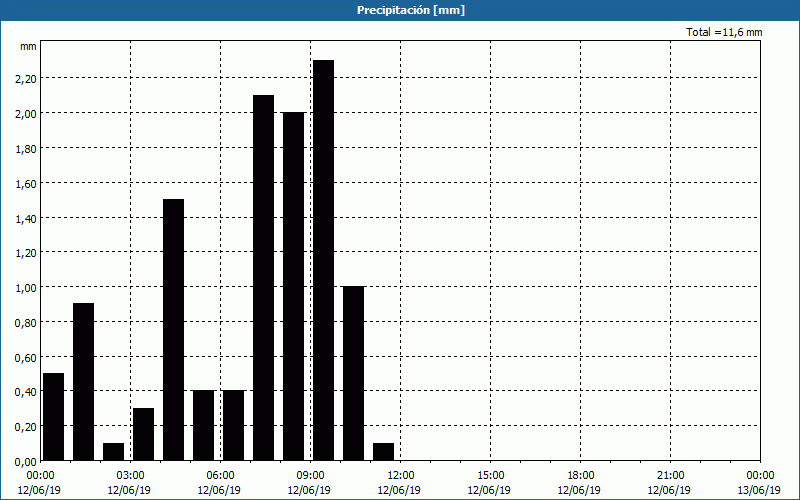This screenshot has width=800, height=500.
Task: Click the 12:00 time label
Action: coord(401,476)
